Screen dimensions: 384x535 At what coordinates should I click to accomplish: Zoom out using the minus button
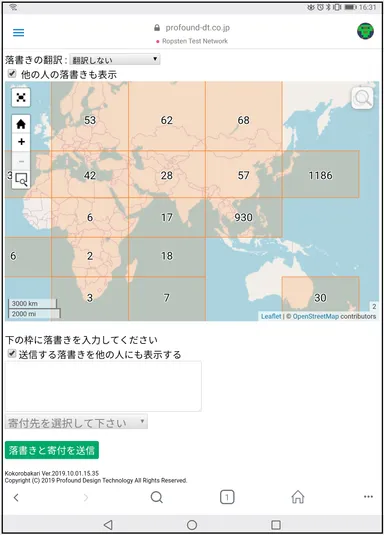(21, 161)
